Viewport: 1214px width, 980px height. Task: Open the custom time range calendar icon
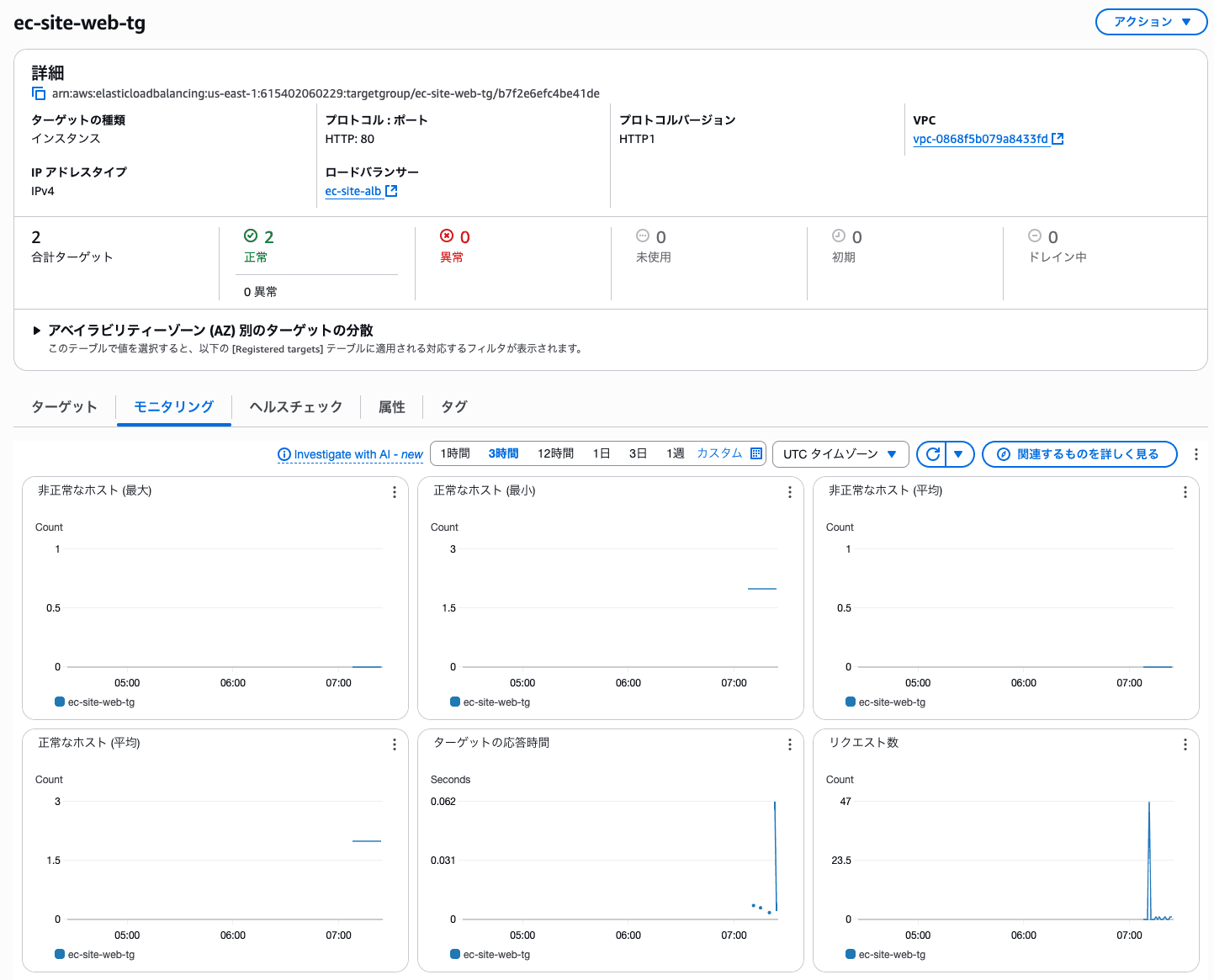(x=756, y=453)
